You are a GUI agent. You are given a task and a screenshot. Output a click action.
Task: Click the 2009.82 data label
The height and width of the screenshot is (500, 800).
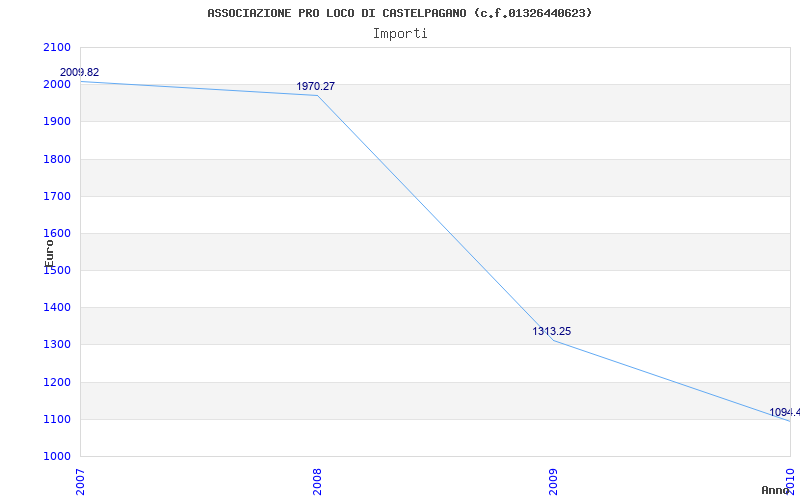[80, 72]
